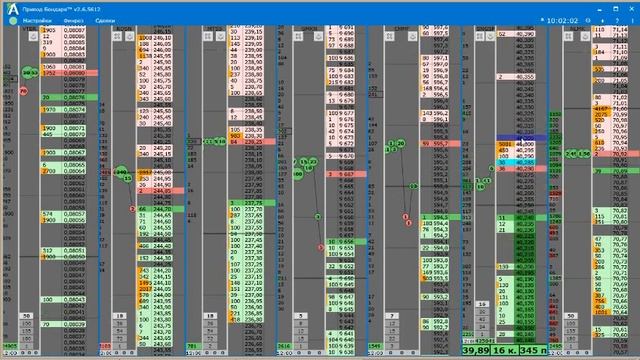
Task: Click red ask row 3 at 9 667
Action: pos(346,174)
